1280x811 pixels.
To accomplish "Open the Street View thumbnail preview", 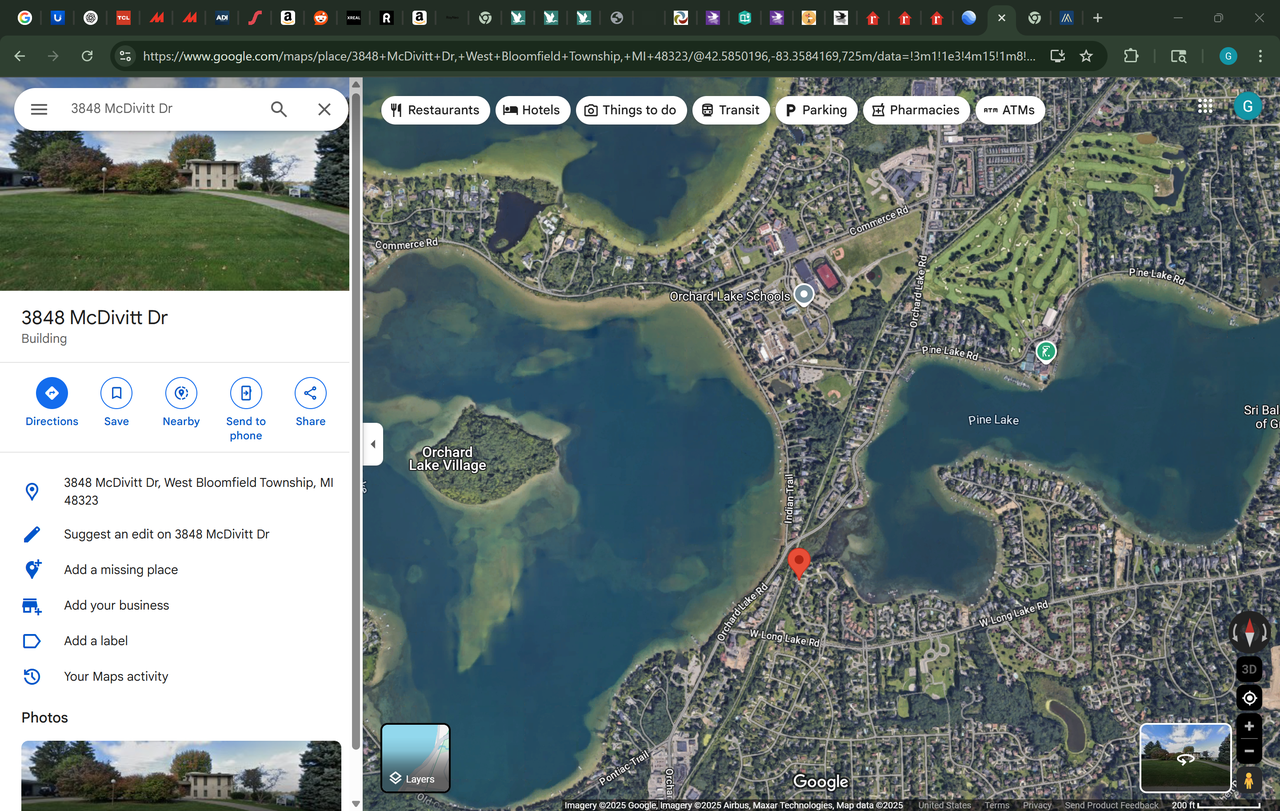I will (1185, 757).
